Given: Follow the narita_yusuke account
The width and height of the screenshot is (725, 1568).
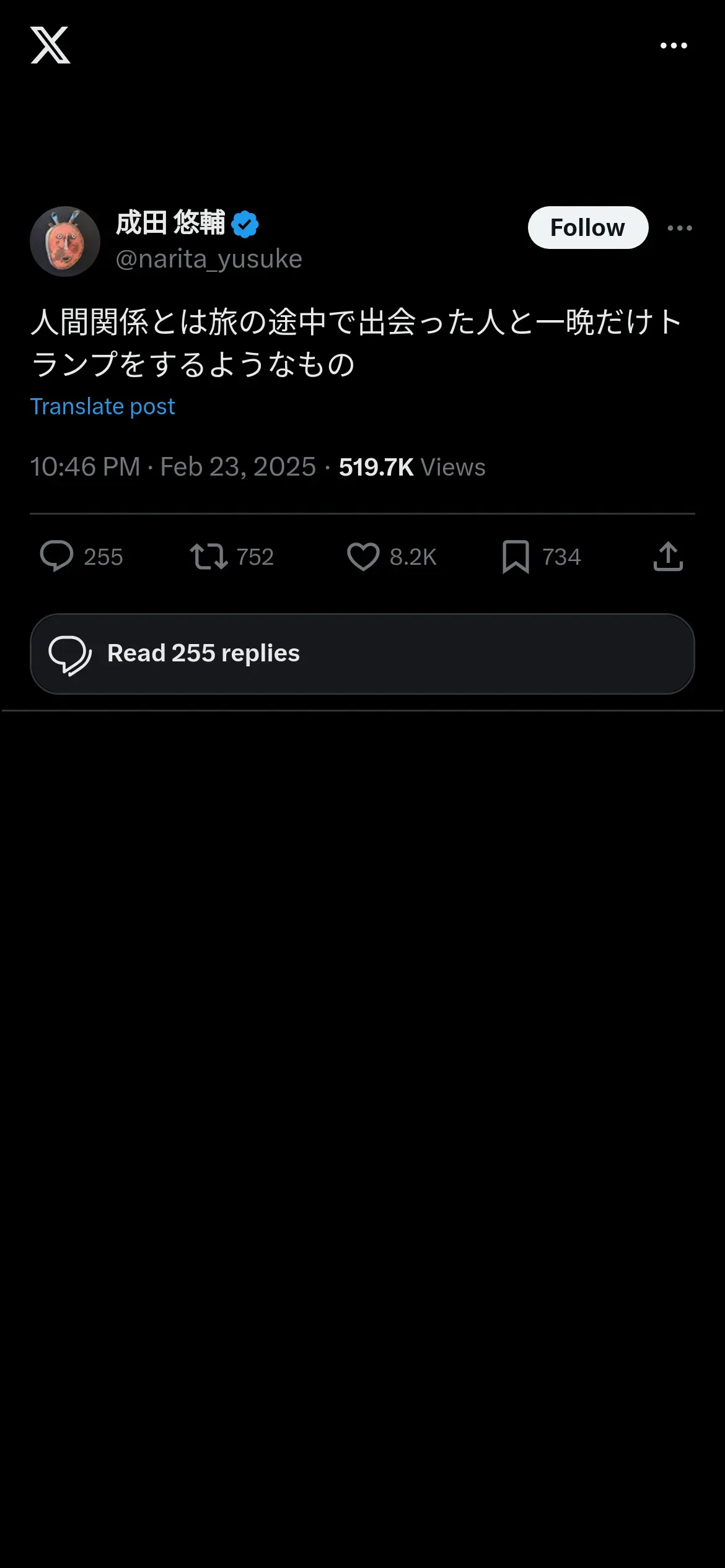Looking at the screenshot, I should (x=587, y=228).
